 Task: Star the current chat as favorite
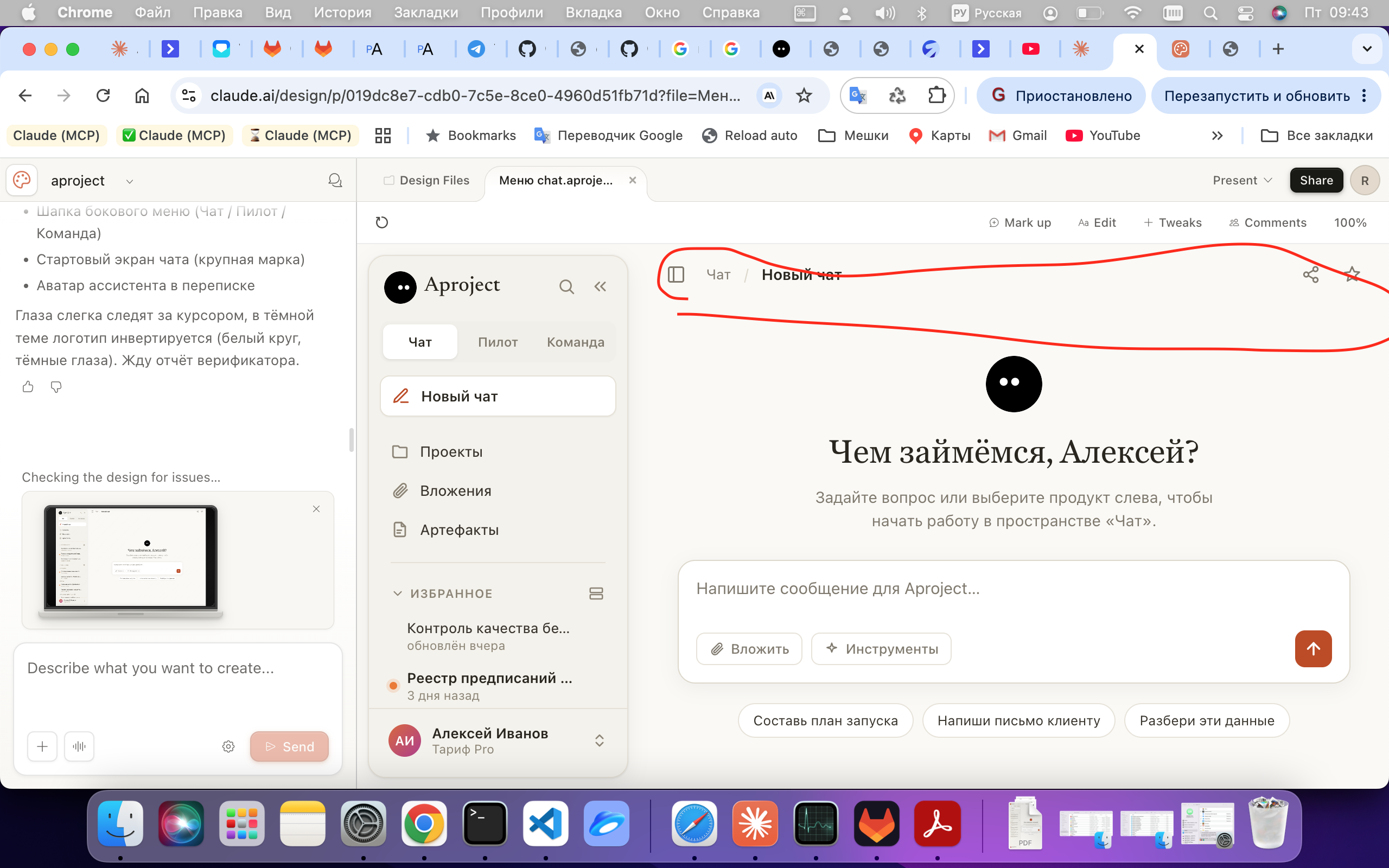pyautogui.click(x=1352, y=275)
